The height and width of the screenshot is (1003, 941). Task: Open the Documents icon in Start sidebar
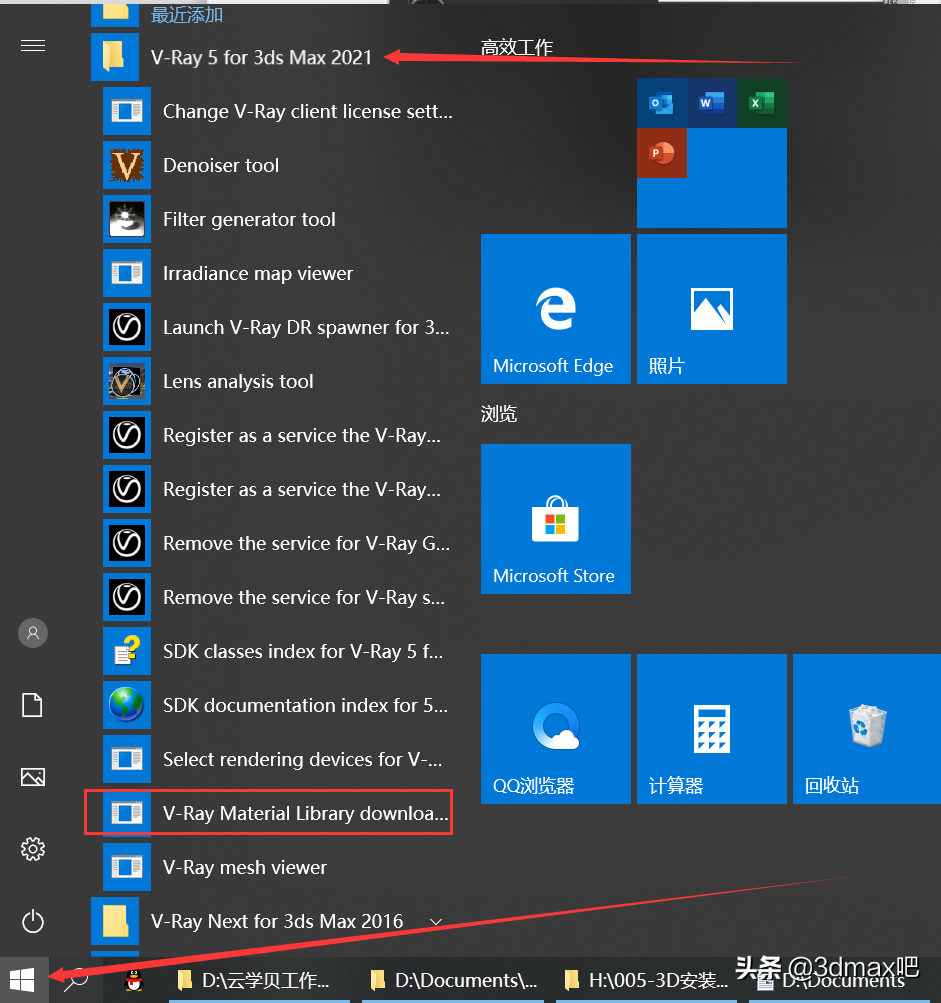point(33,705)
